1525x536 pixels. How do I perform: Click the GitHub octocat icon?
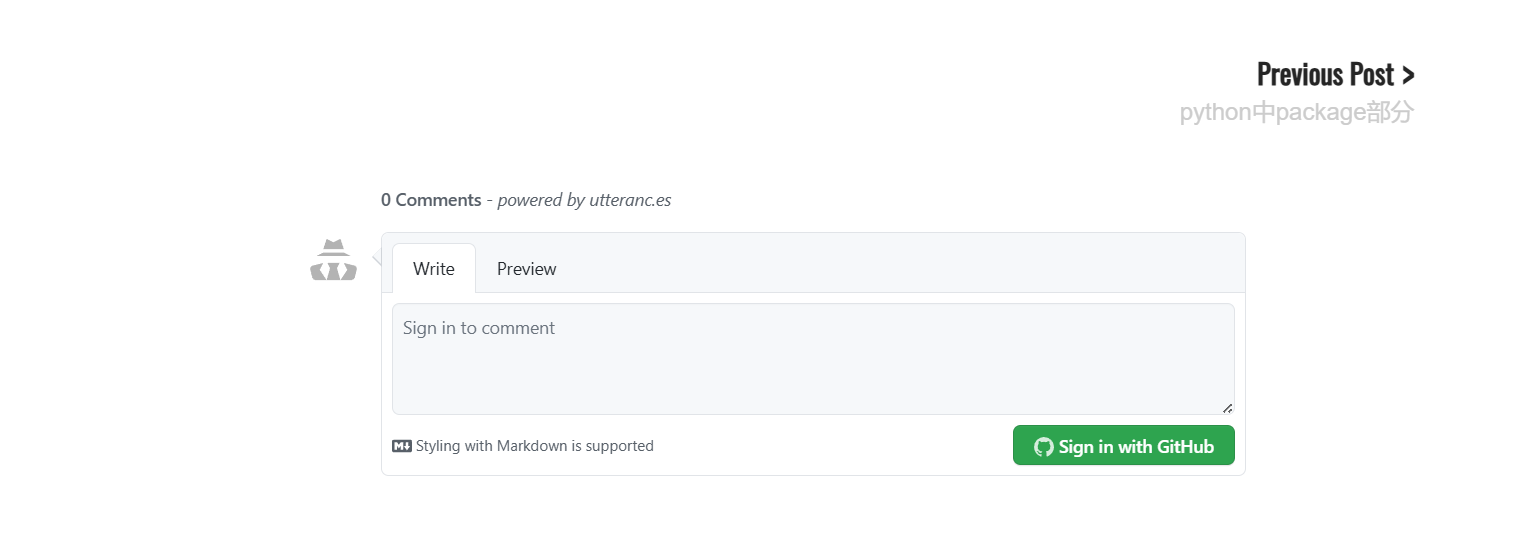click(1043, 447)
